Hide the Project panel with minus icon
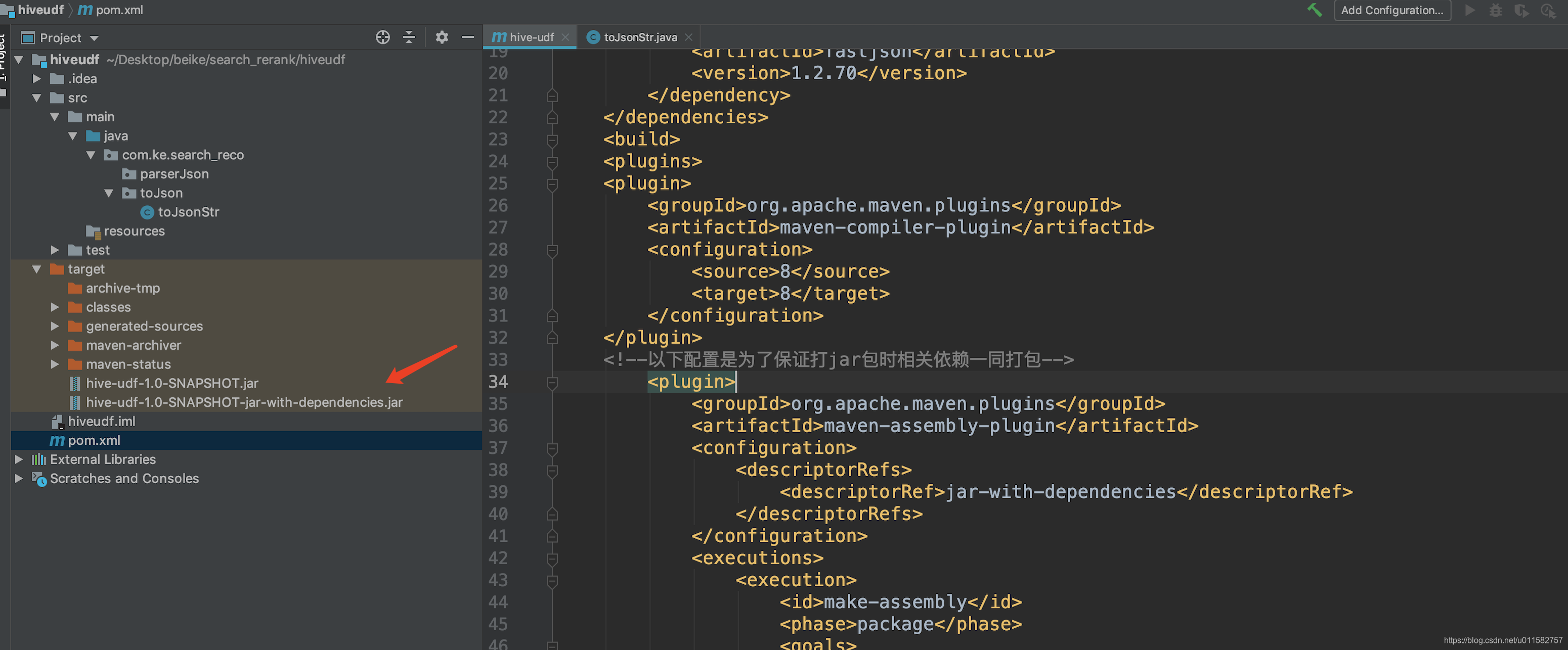1568x650 pixels. click(x=467, y=38)
